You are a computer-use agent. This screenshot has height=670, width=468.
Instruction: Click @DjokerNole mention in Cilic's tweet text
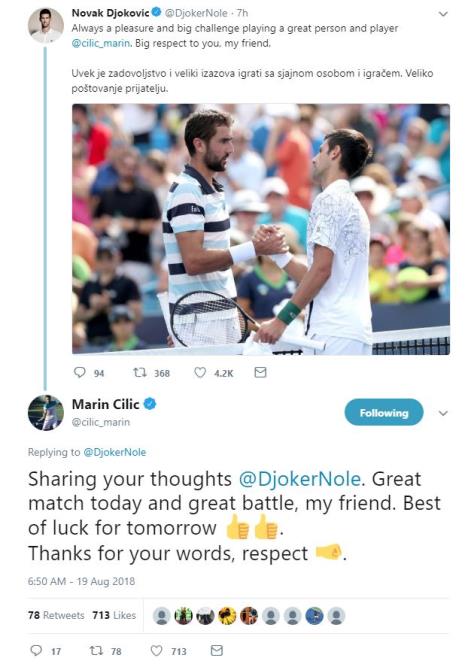[x=300, y=479]
